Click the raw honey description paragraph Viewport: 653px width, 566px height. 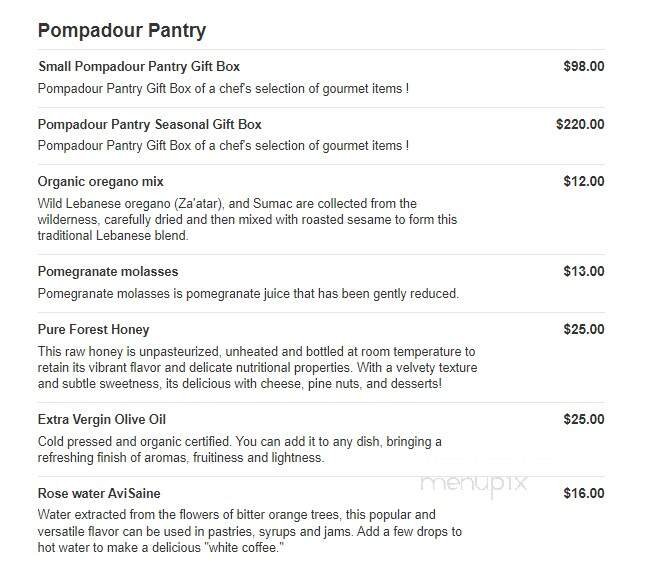click(257, 367)
